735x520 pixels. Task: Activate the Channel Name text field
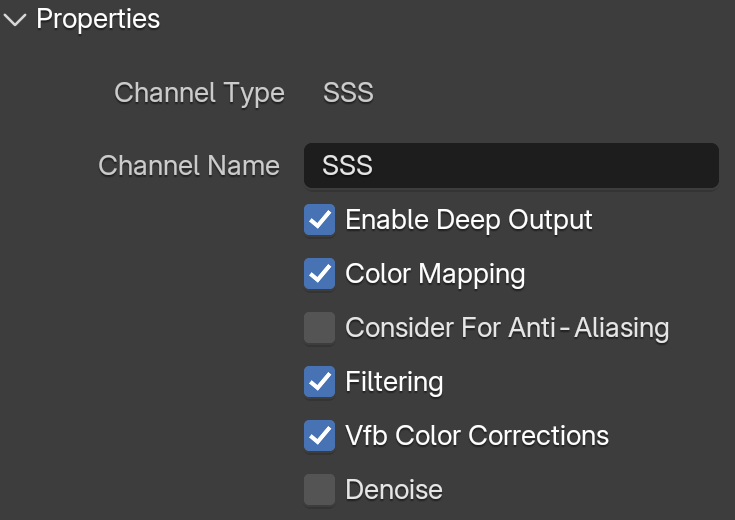511,166
